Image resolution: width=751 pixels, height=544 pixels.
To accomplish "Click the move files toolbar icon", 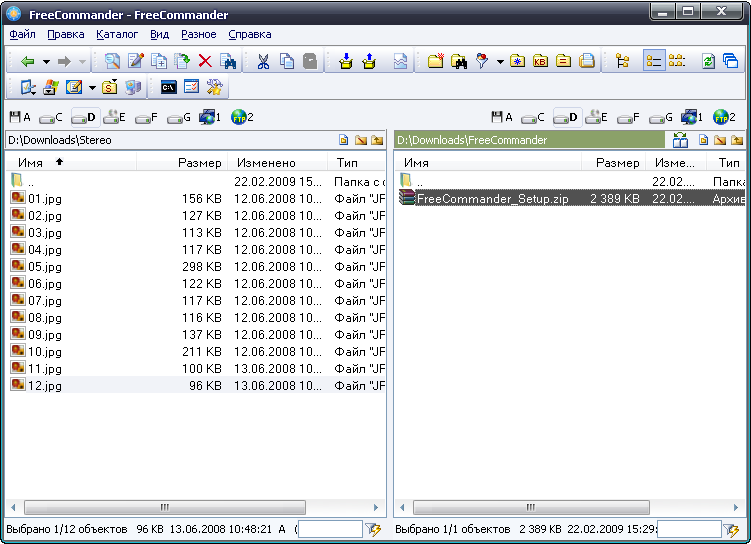I will click(x=182, y=61).
